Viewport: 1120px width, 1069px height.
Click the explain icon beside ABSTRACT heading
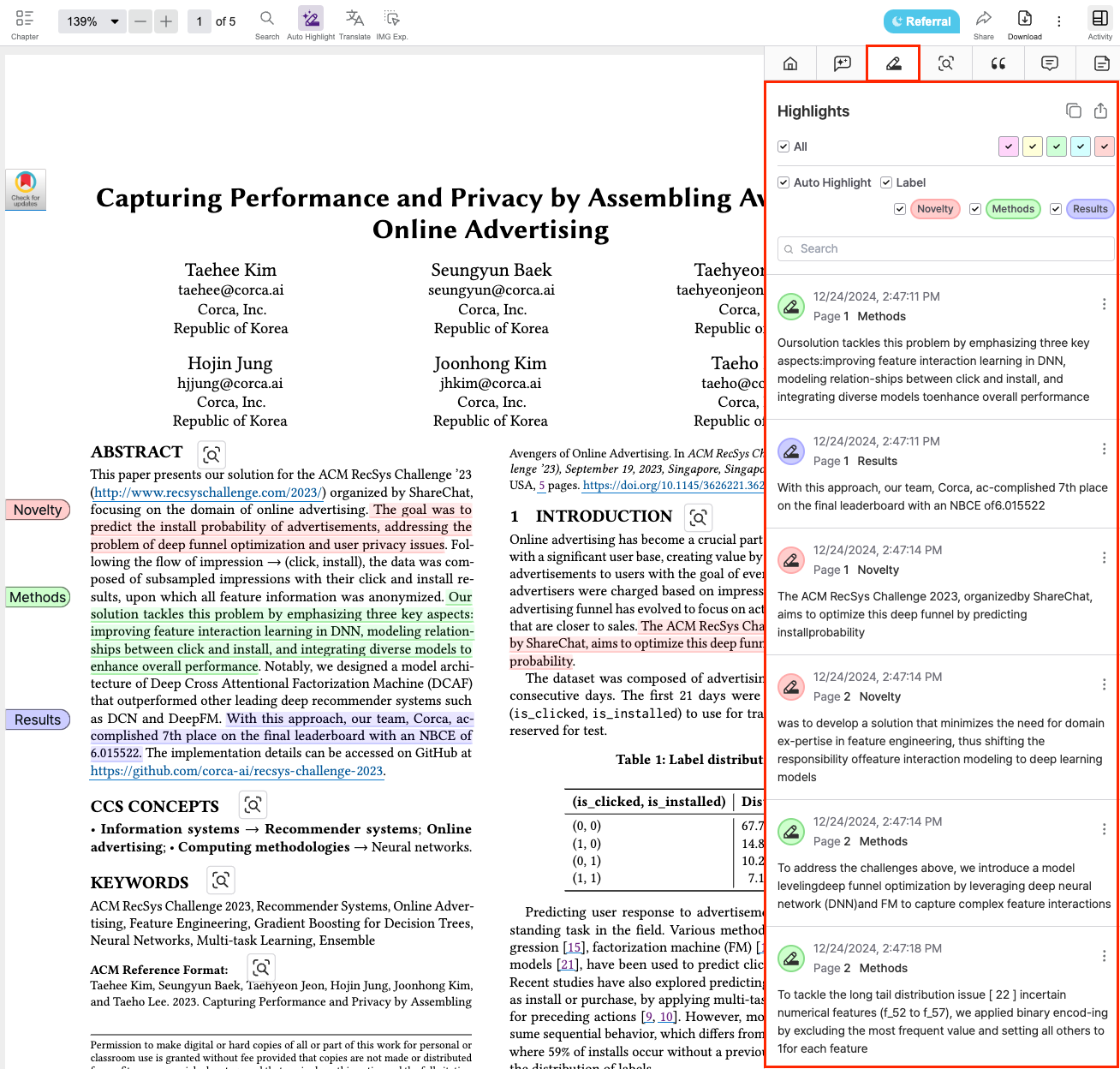tap(211, 455)
